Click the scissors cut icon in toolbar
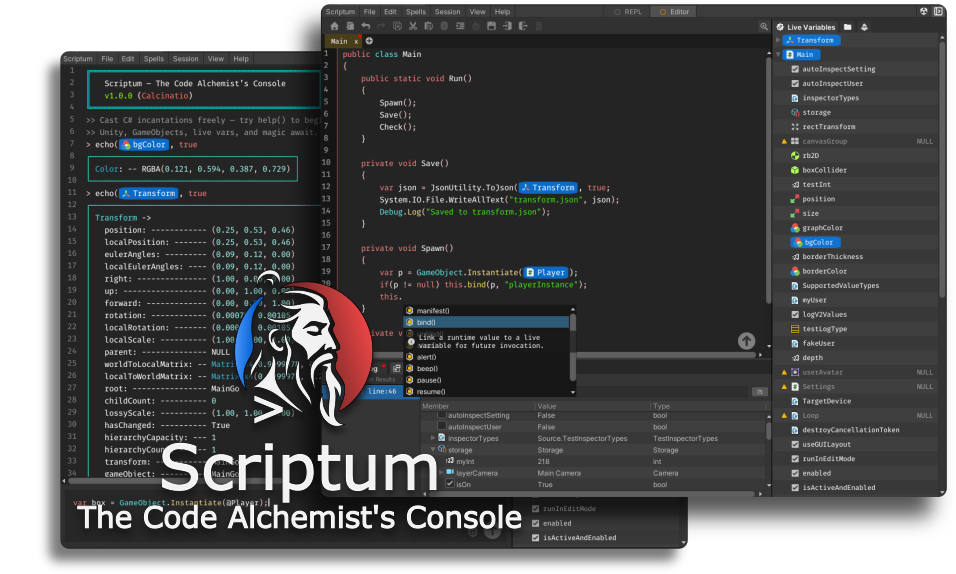 point(413,26)
